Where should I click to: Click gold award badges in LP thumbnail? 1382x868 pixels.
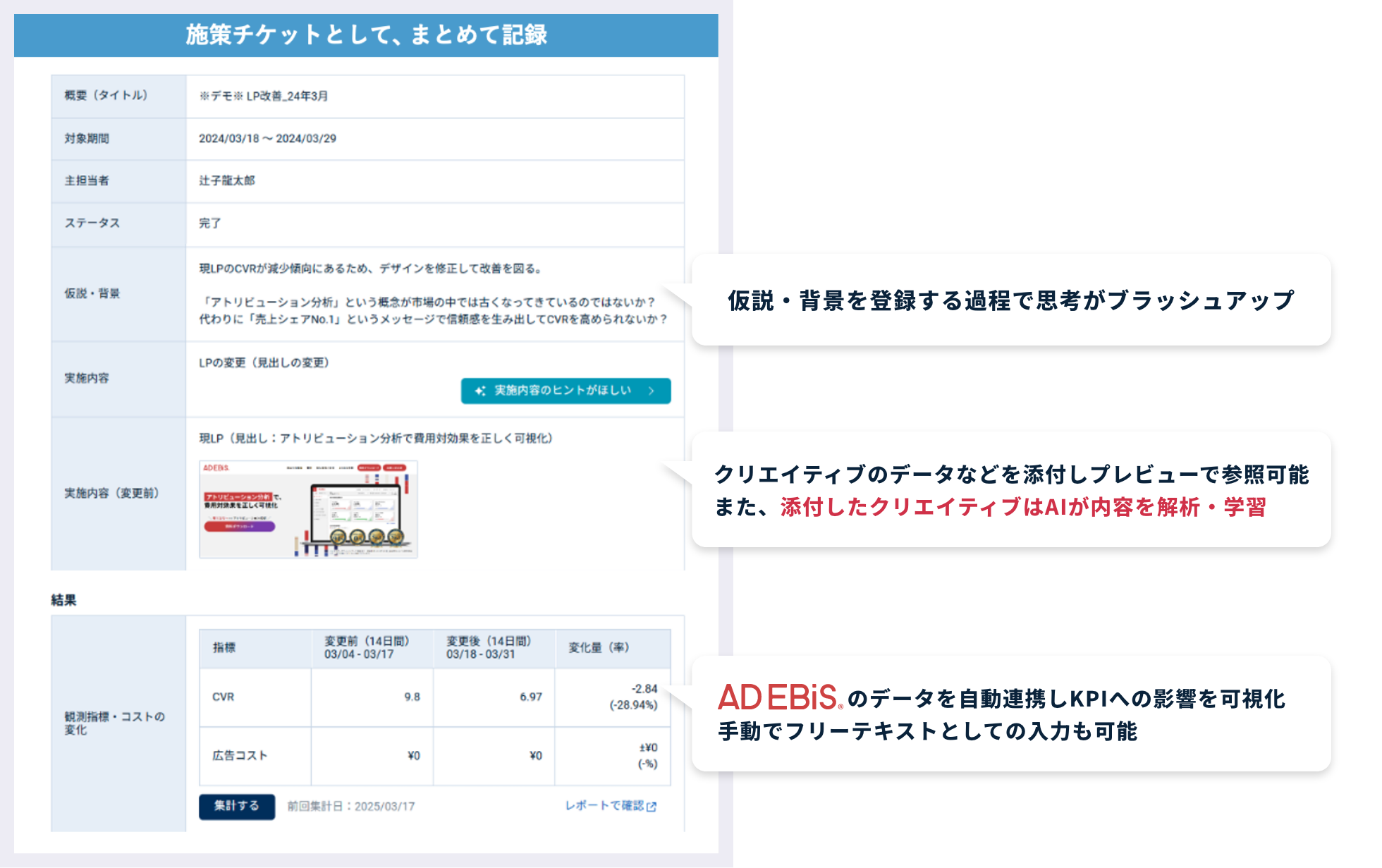point(367,537)
